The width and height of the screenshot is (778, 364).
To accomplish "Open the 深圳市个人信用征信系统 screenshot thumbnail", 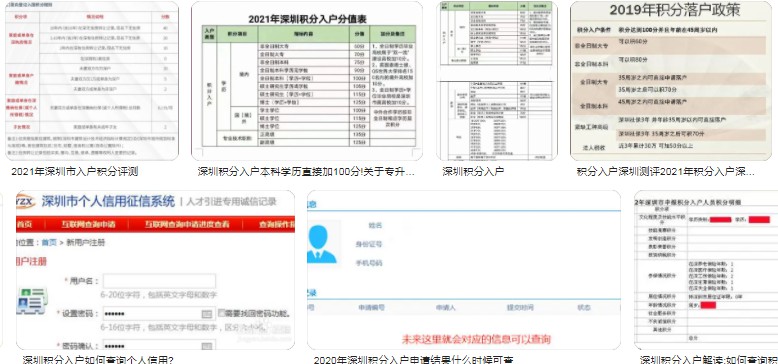I will pos(155,270).
